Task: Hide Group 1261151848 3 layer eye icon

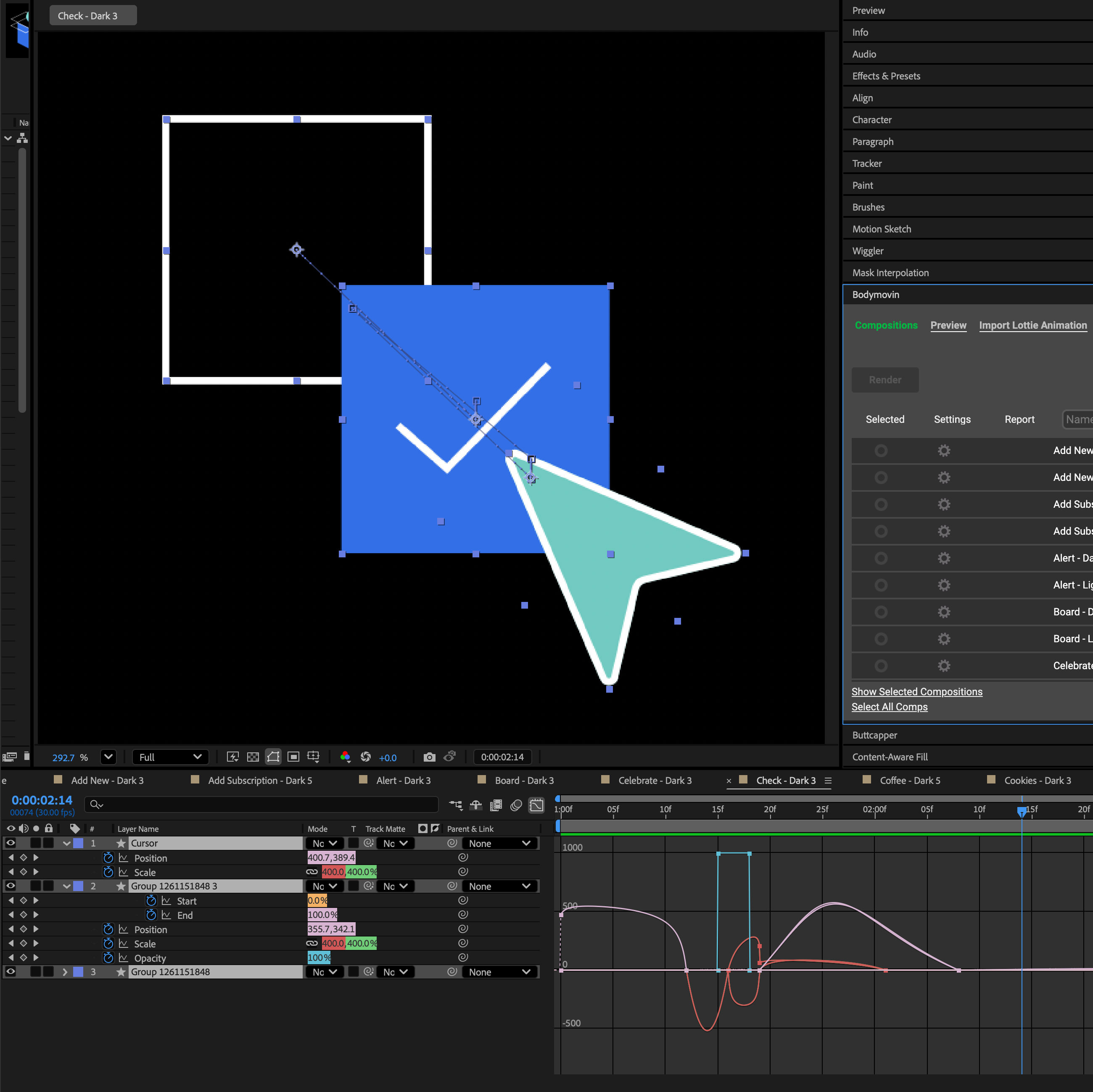Action: (x=10, y=886)
